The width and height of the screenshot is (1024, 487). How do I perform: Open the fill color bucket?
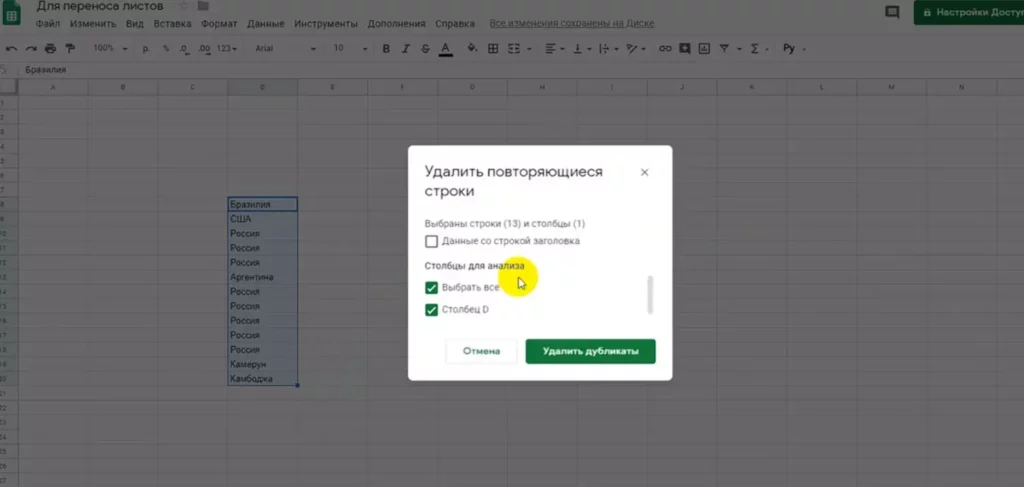tap(473, 49)
